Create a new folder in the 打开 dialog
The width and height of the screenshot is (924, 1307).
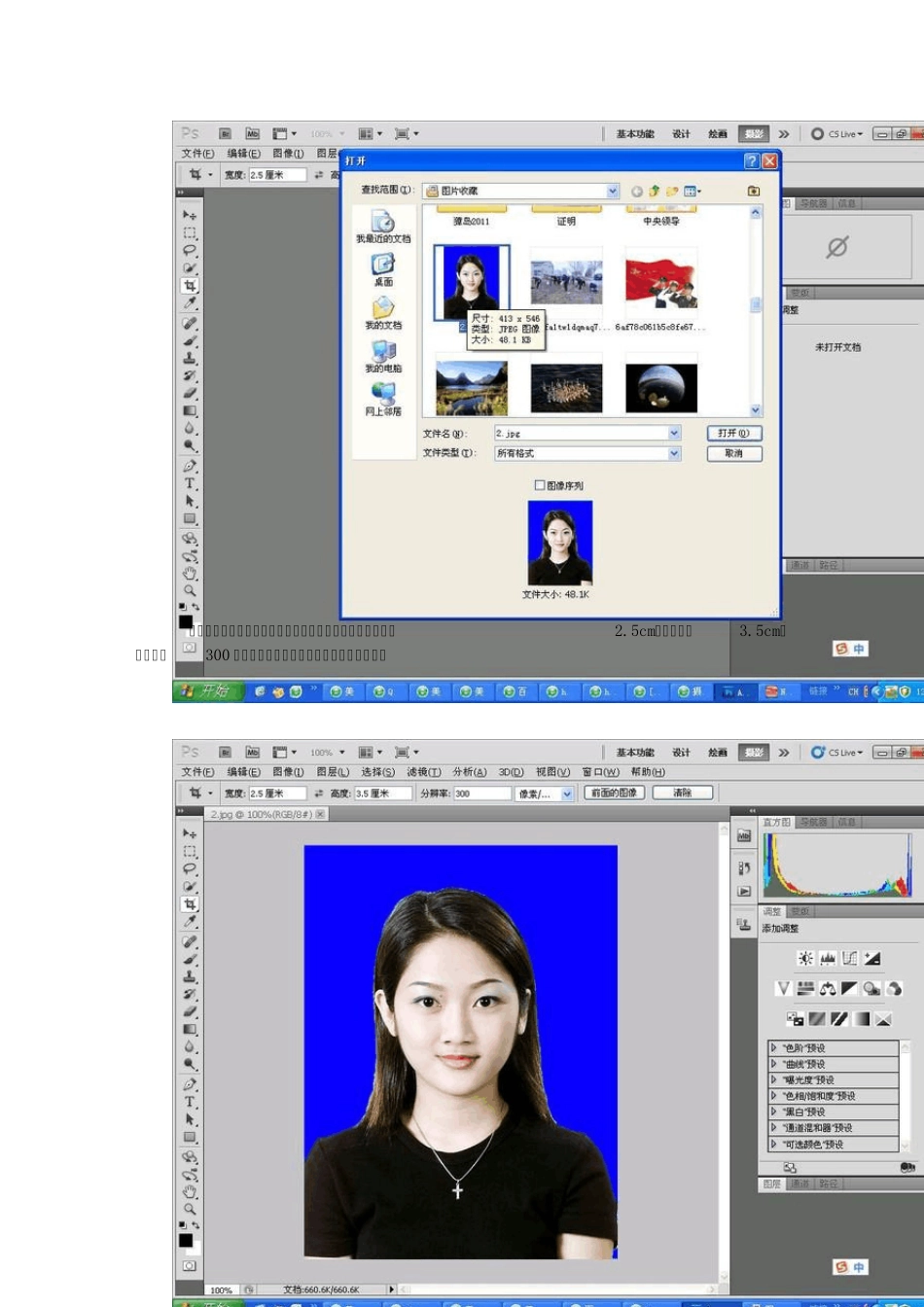[x=672, y=192]
